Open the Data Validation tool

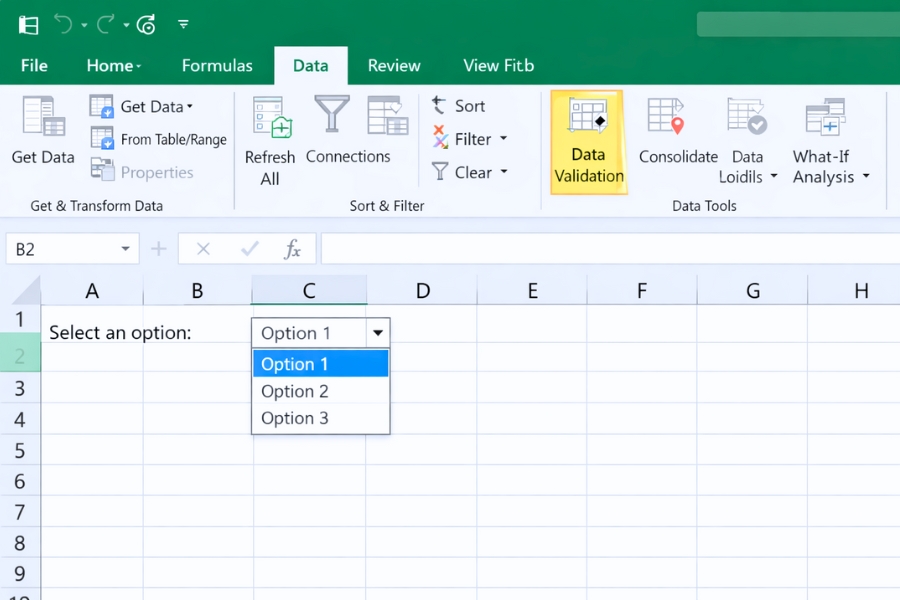pyautogui.click(x=587, y=140)
